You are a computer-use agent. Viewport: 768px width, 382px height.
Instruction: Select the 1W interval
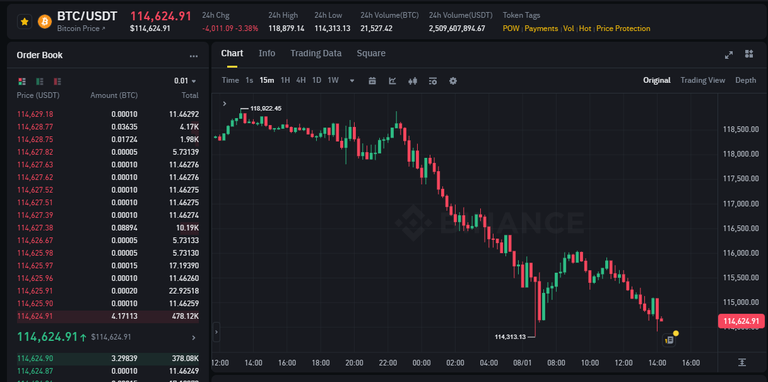[333, 80]
